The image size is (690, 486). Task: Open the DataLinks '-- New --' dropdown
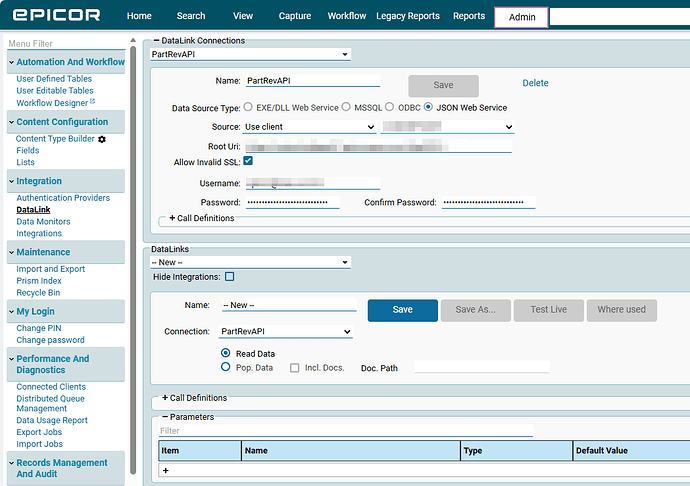(x=250, y=262)
